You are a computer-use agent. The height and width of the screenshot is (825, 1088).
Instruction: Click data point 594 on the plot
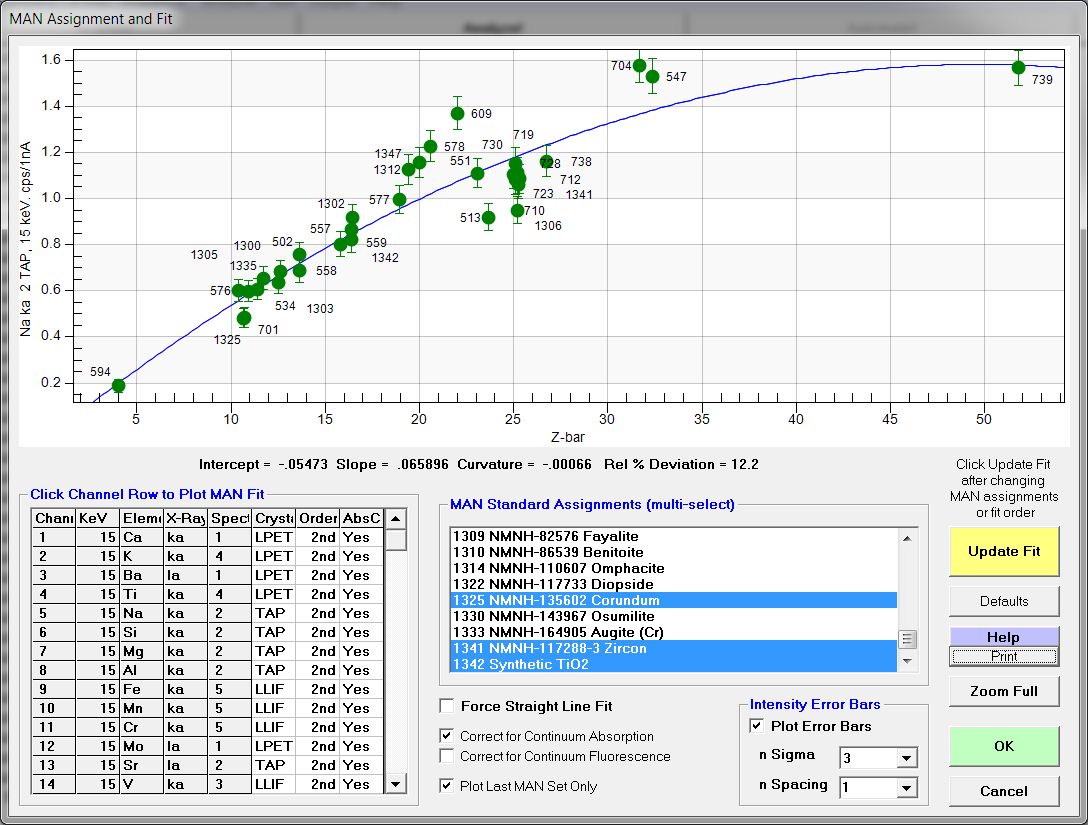[119, 386]
